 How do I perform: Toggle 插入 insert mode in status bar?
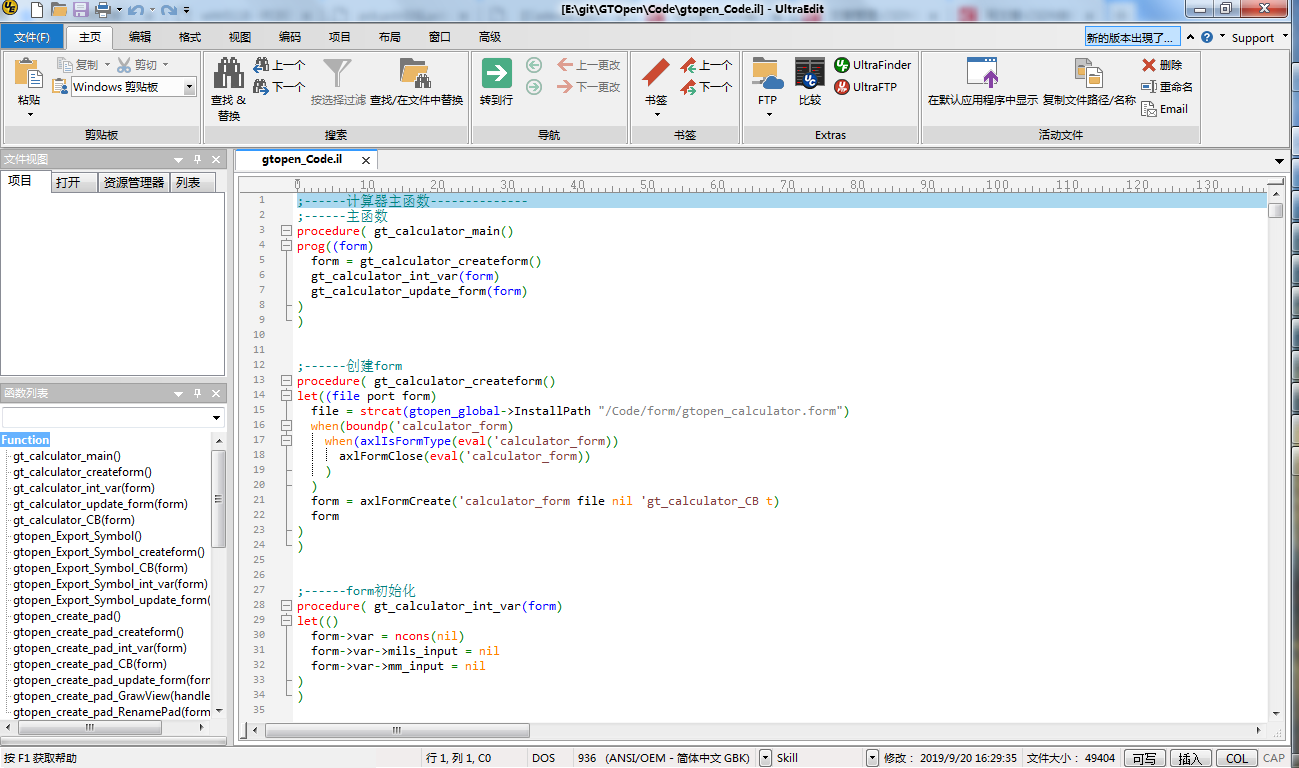1190,758
